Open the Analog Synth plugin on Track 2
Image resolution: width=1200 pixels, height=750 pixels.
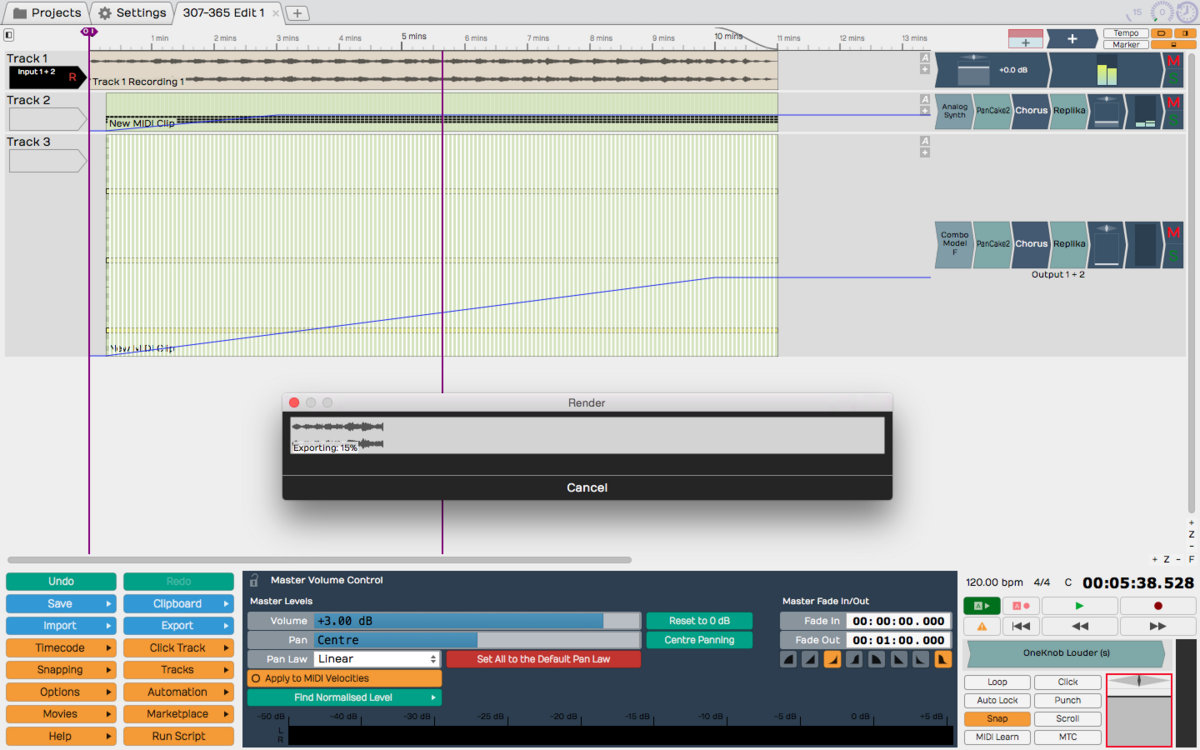[954, 111]
